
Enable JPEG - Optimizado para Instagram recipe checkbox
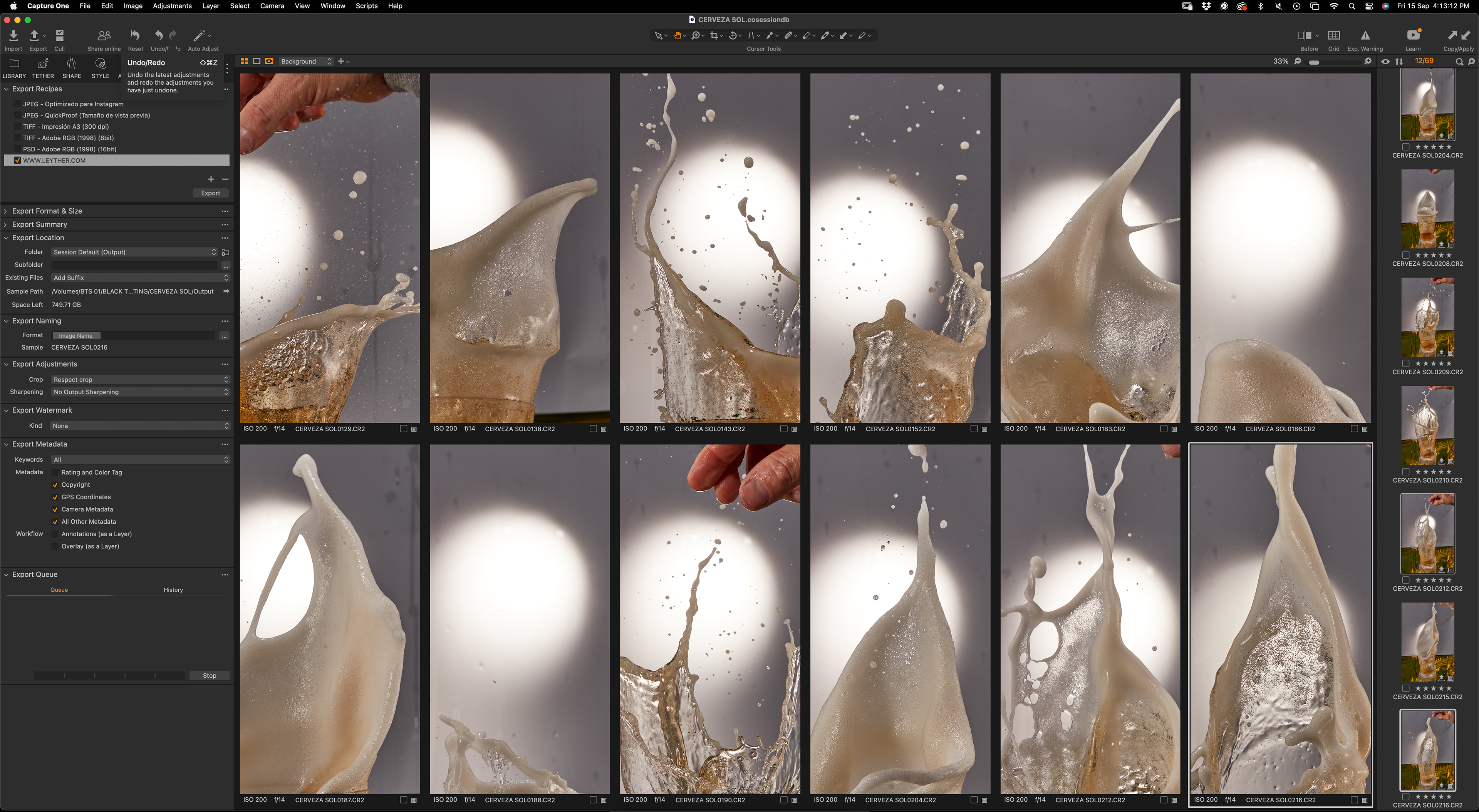pos(17,104)
